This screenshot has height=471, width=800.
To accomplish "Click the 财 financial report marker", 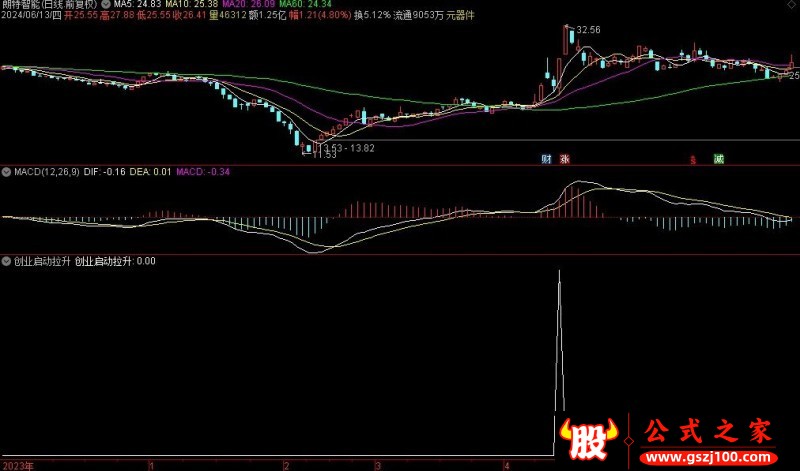I will [547, 159].
